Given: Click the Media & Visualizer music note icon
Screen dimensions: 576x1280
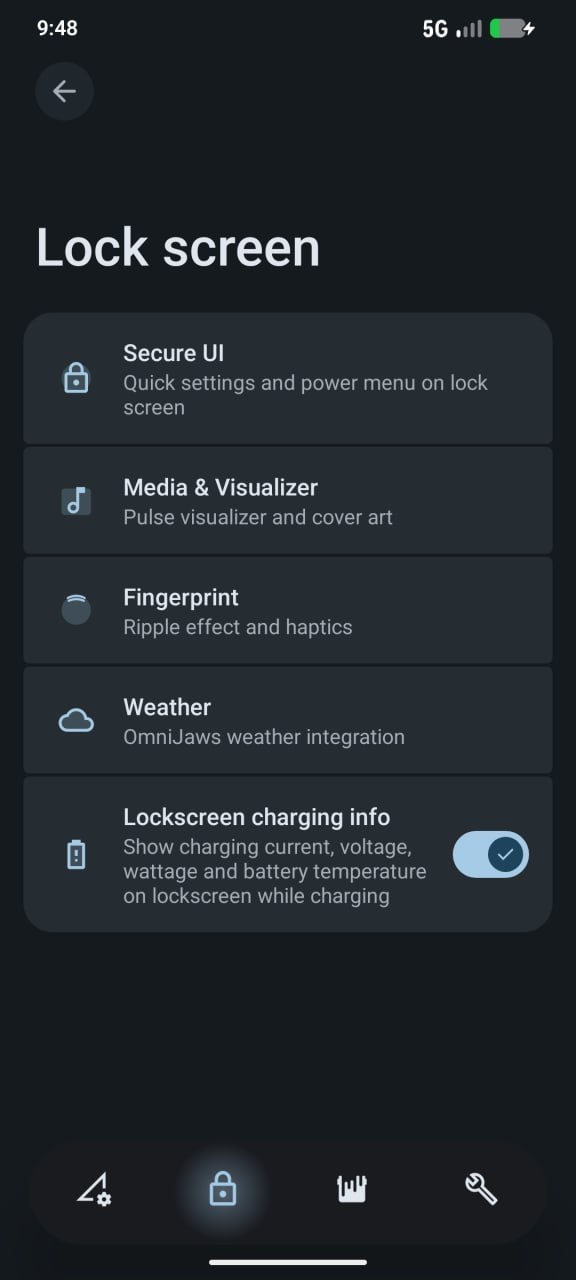Looking at the screenshot, I should [x=76, y=500].
